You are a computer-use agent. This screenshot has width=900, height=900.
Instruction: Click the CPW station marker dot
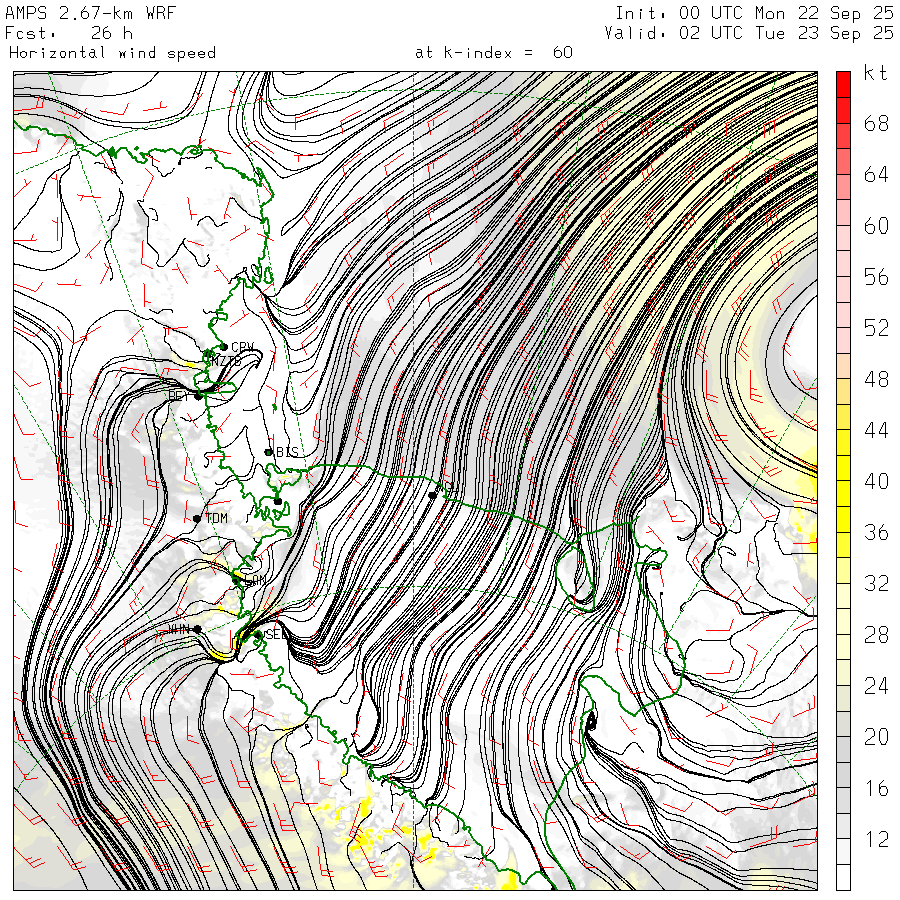[222, 347]
